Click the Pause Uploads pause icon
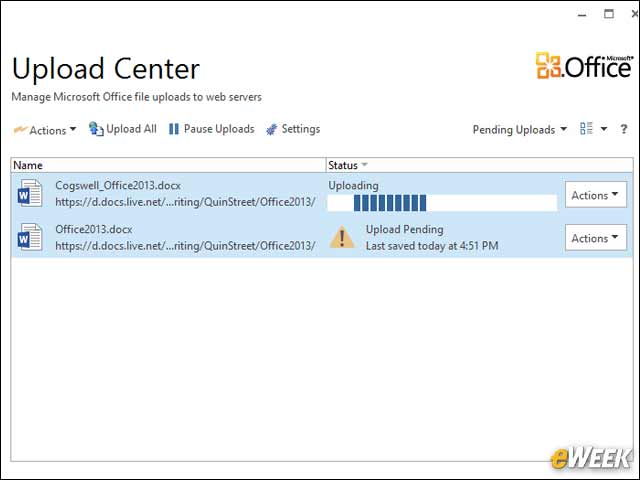This screenshot has width=640, height=480. (174, 129)
